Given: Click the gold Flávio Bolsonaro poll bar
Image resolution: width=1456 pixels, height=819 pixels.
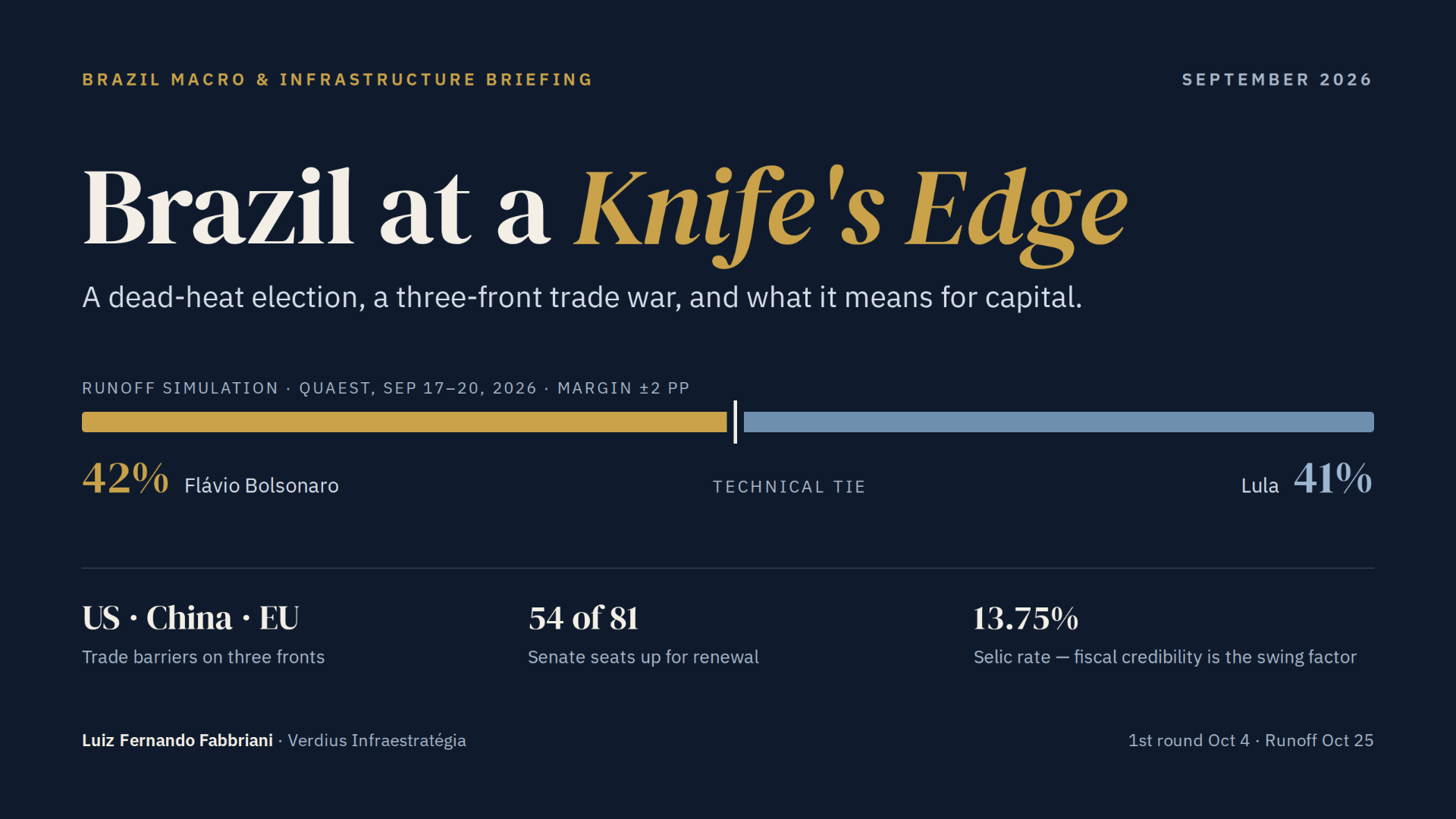Looking at the screenshot, I should click(x=404, y=422).
